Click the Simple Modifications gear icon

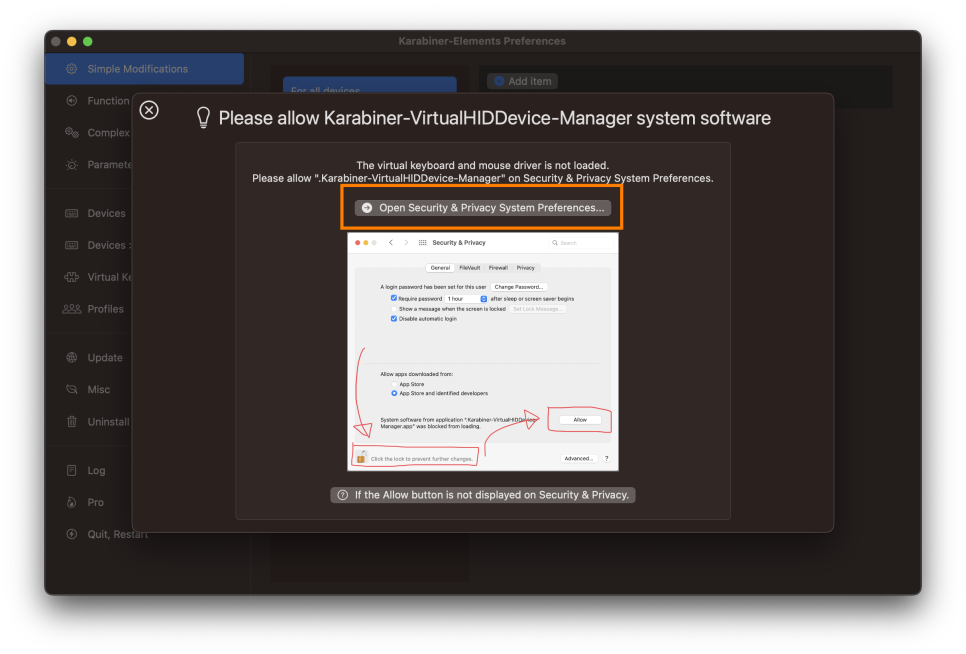pyautogui.click(x=71, y=69)
